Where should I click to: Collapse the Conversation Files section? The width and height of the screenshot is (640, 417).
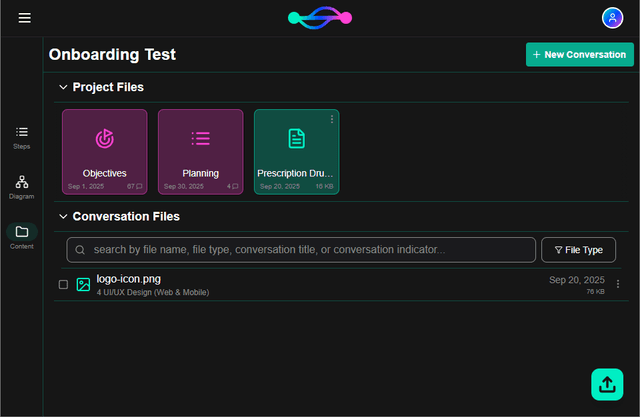[x=63, y=216]
